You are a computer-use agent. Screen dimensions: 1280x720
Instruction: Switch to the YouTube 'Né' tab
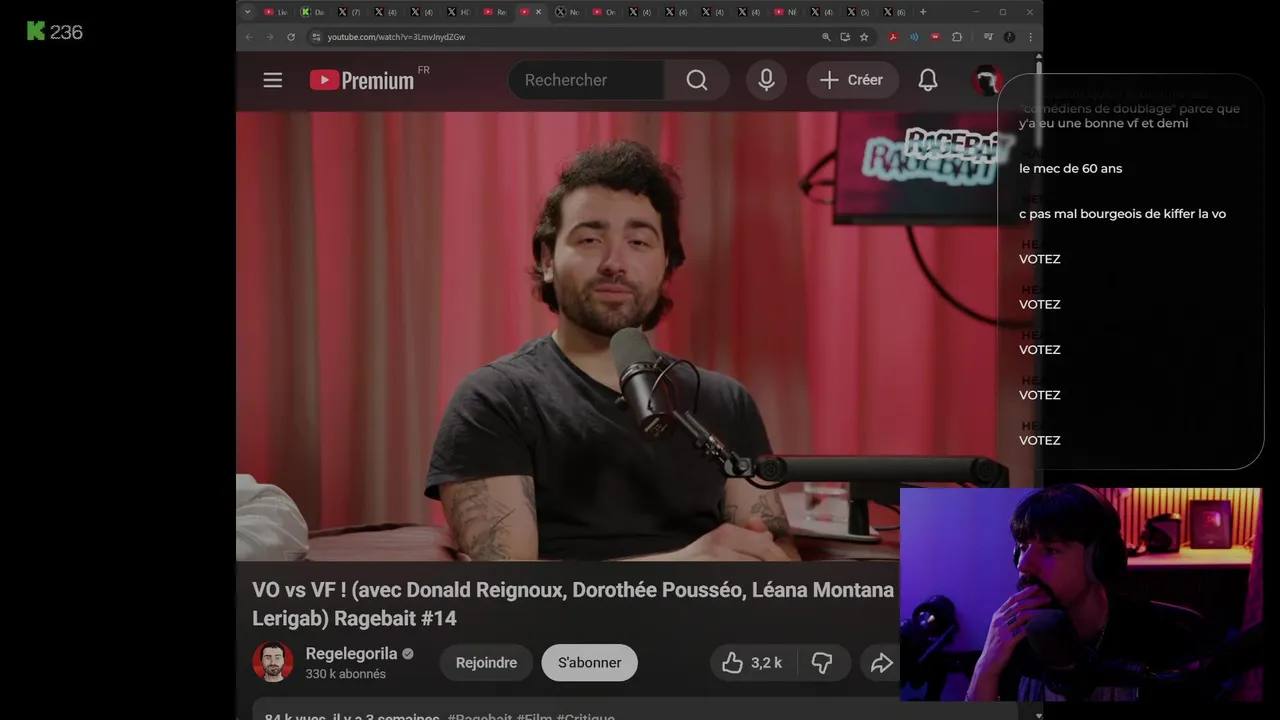(786, 12)
